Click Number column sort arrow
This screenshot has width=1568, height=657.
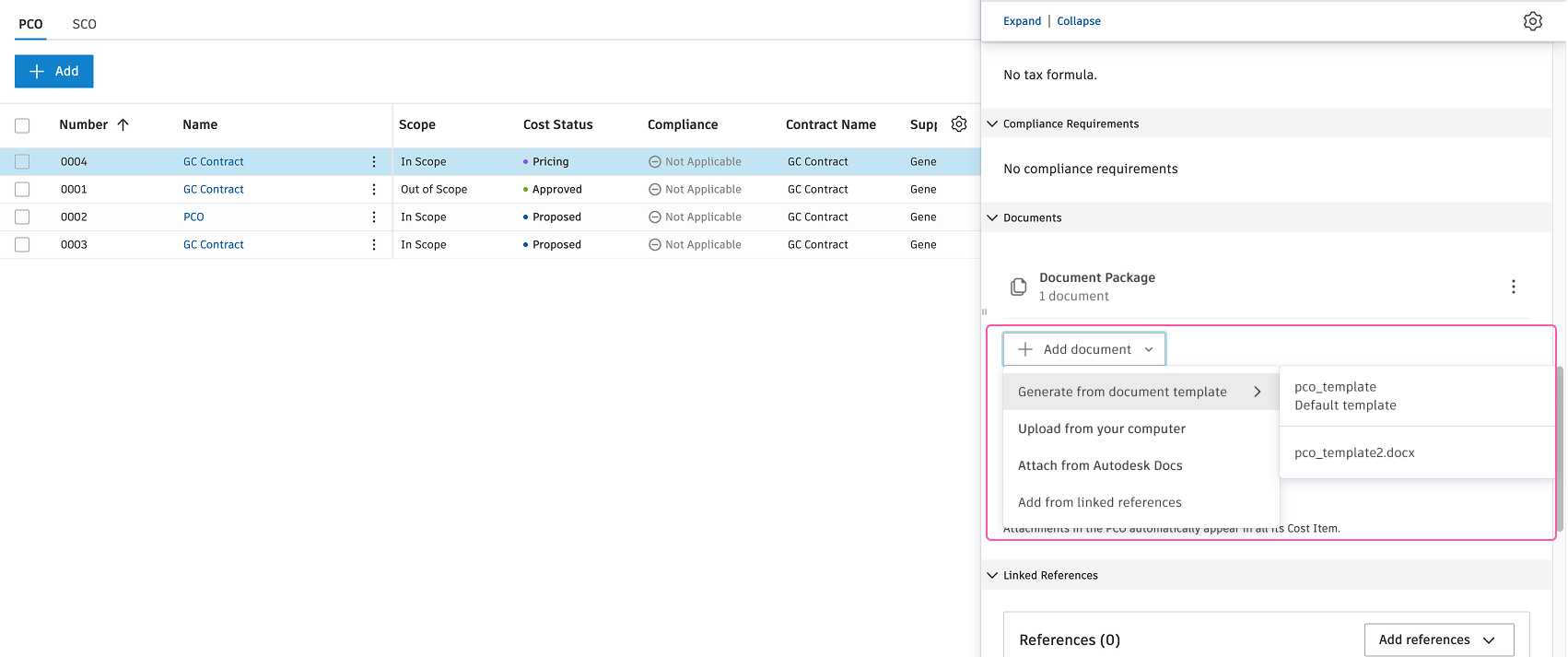click(x=123, y=124)
